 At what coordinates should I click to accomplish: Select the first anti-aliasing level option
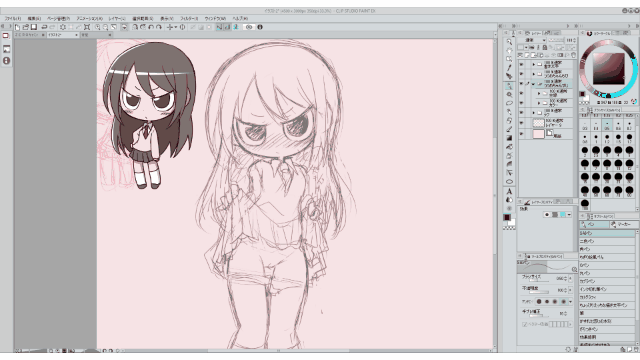pos(539,302)
